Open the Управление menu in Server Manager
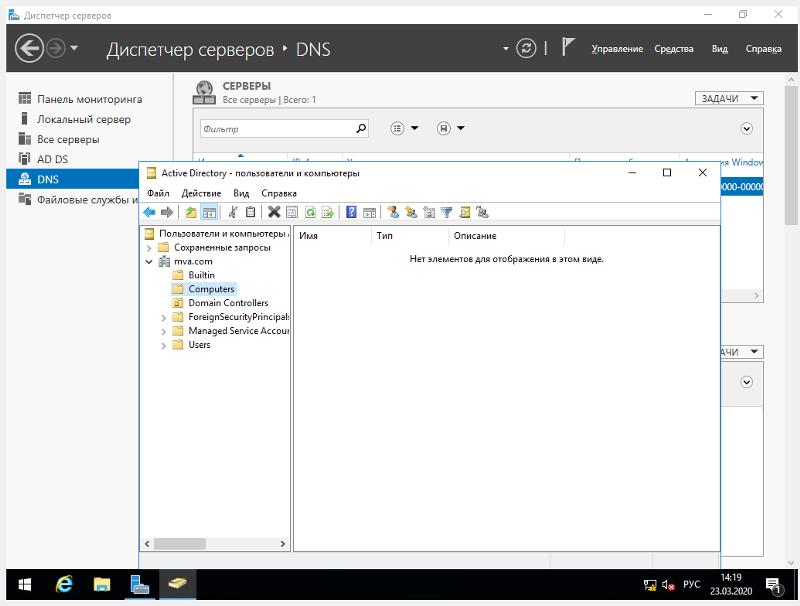The width and height of the screenshot is (800, 606). coord(617,49)
